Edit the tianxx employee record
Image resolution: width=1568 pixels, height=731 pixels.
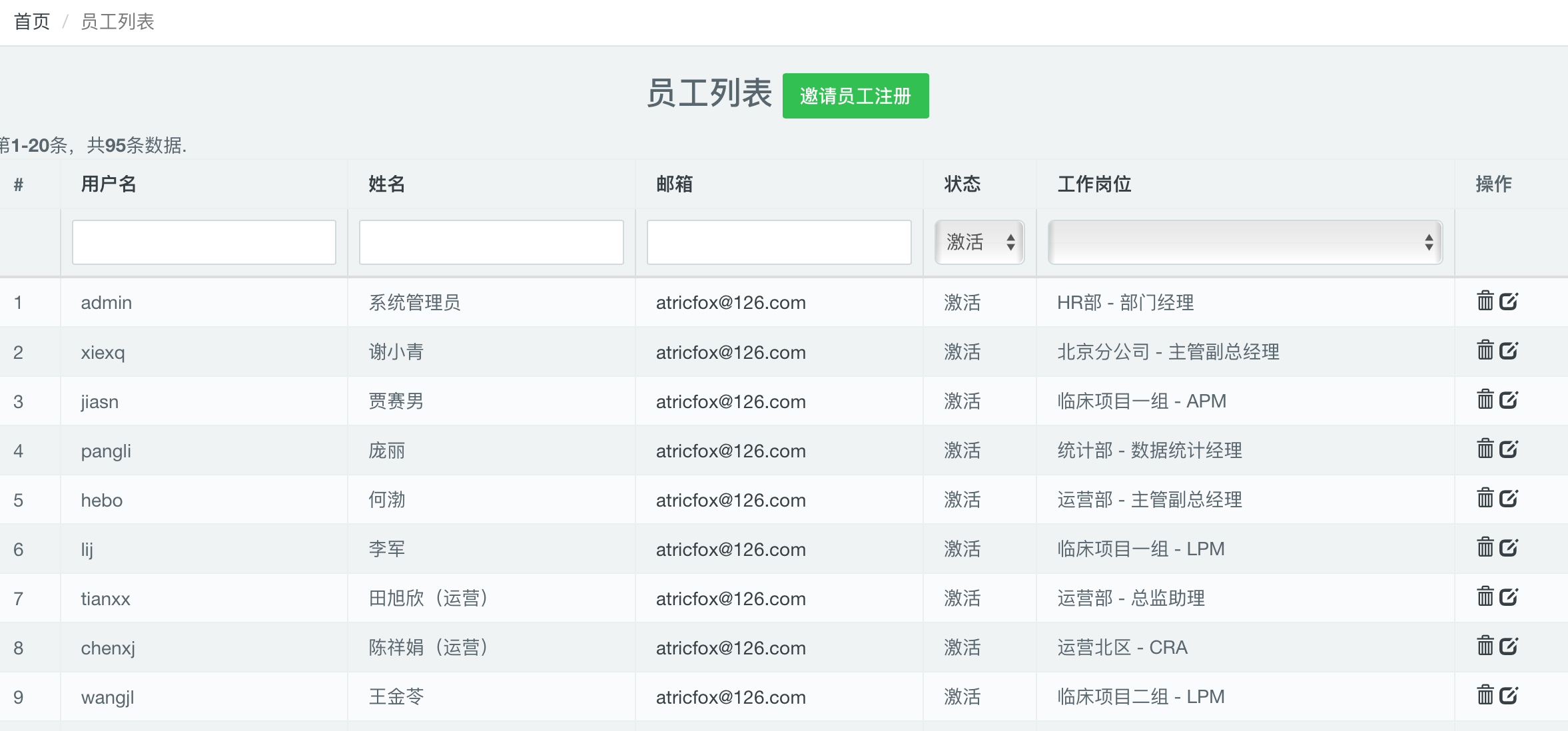1509,597
